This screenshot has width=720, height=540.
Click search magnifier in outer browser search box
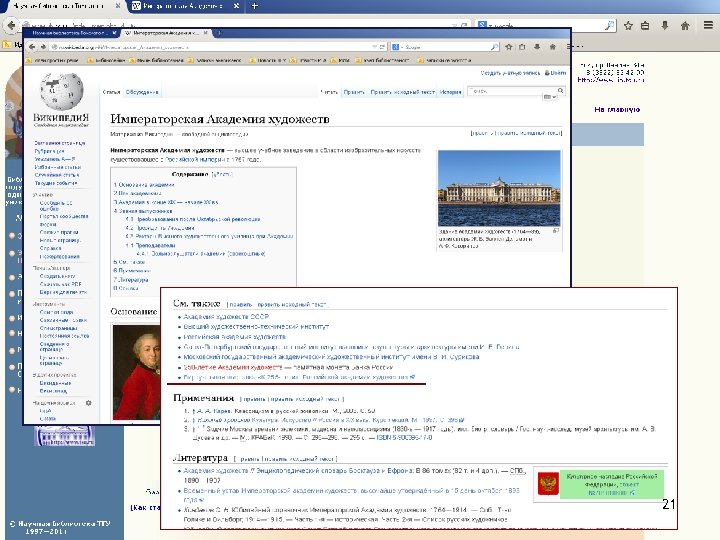609,26
